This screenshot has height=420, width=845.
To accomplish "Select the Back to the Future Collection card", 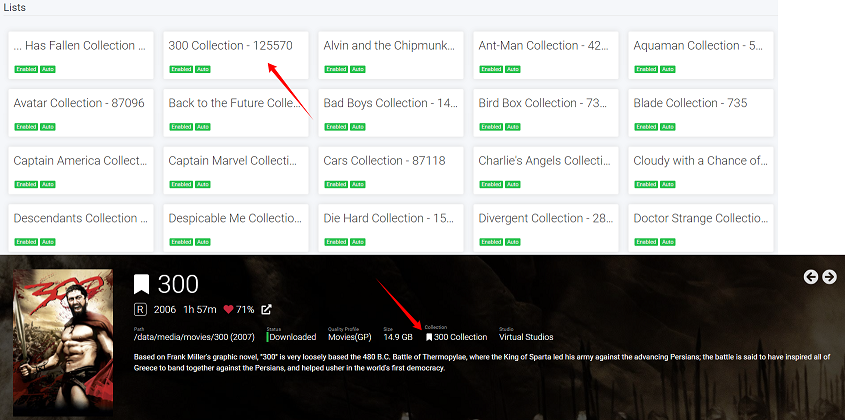I will pos(236,112).
